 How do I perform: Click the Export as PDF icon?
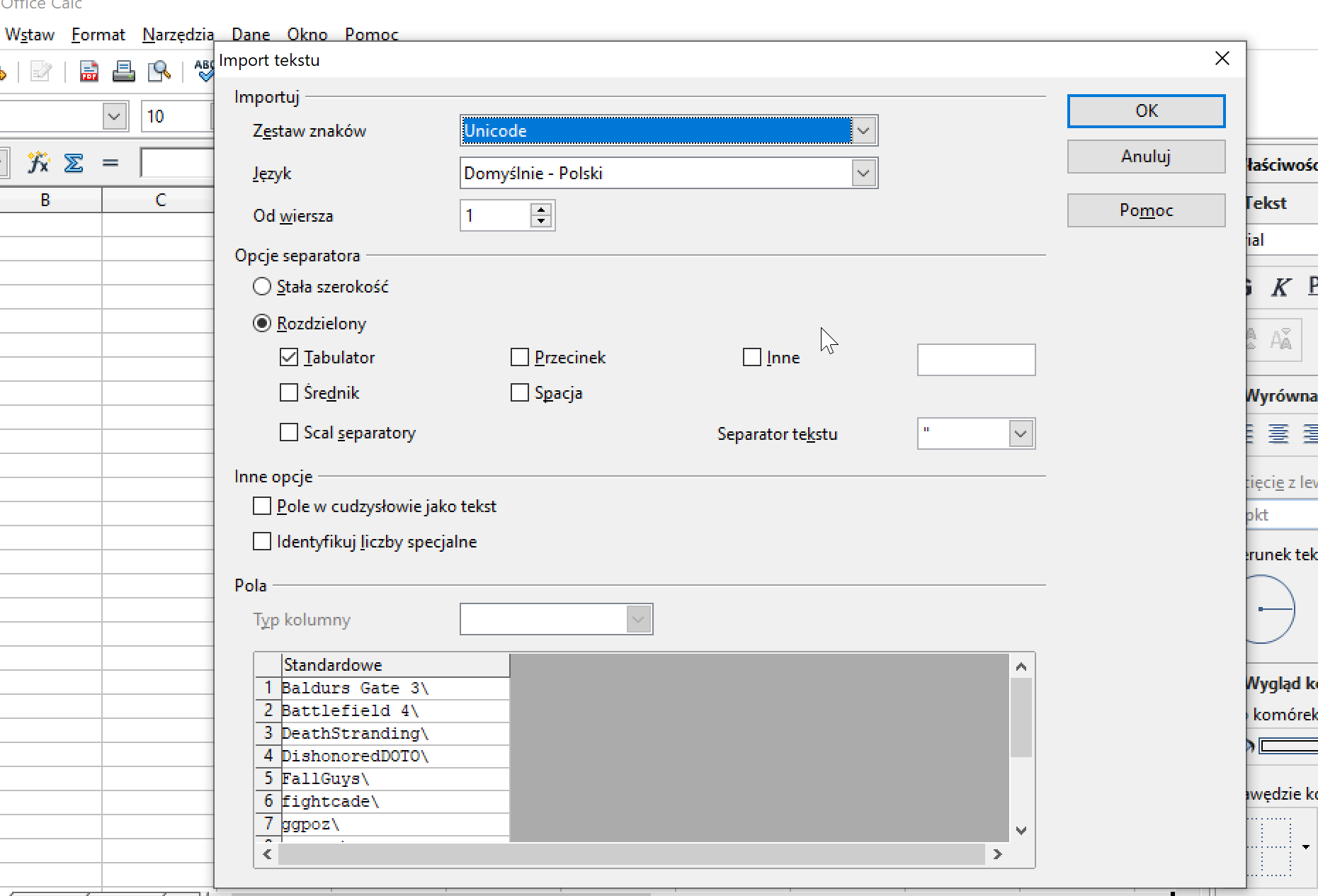89,72
